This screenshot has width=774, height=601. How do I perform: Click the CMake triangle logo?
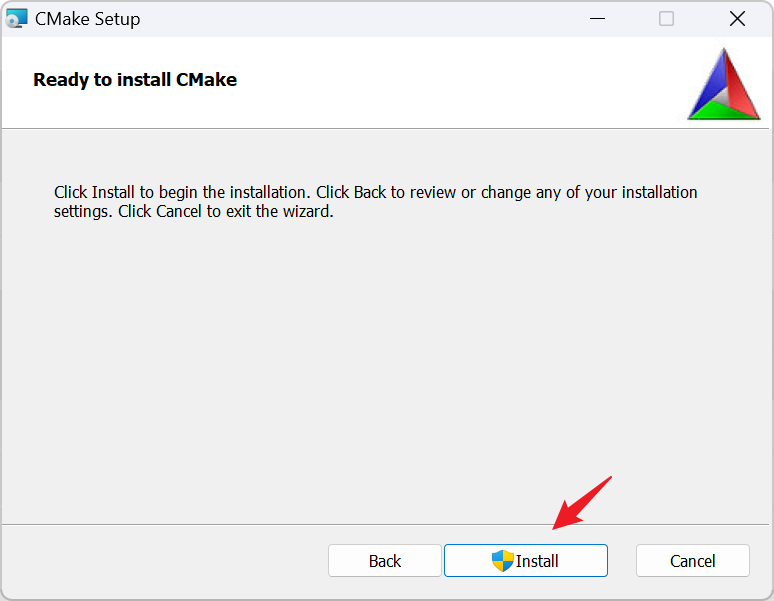tap(724, 88)
